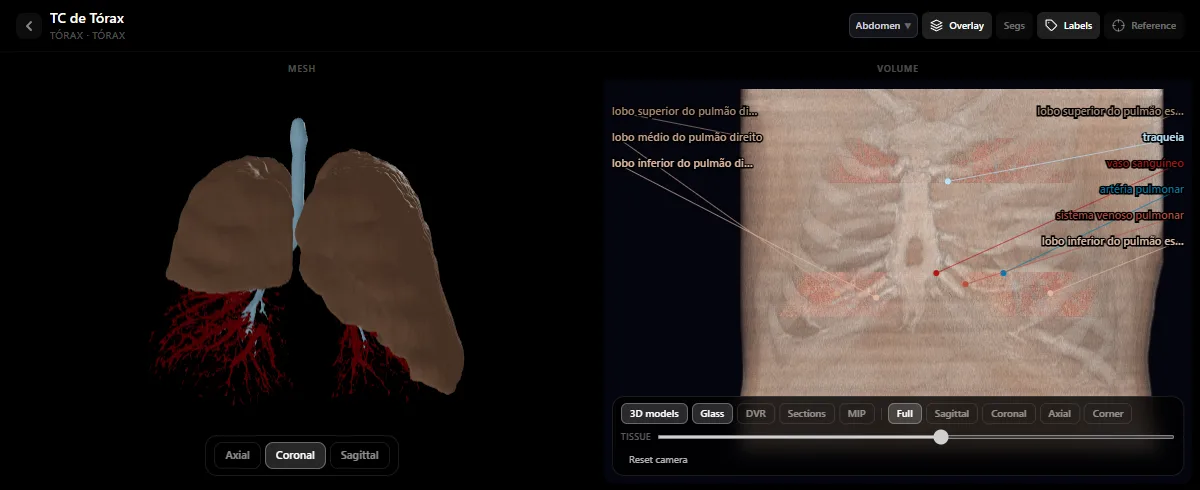Click the Reference crosshair icon

(x=1119, y=26)
